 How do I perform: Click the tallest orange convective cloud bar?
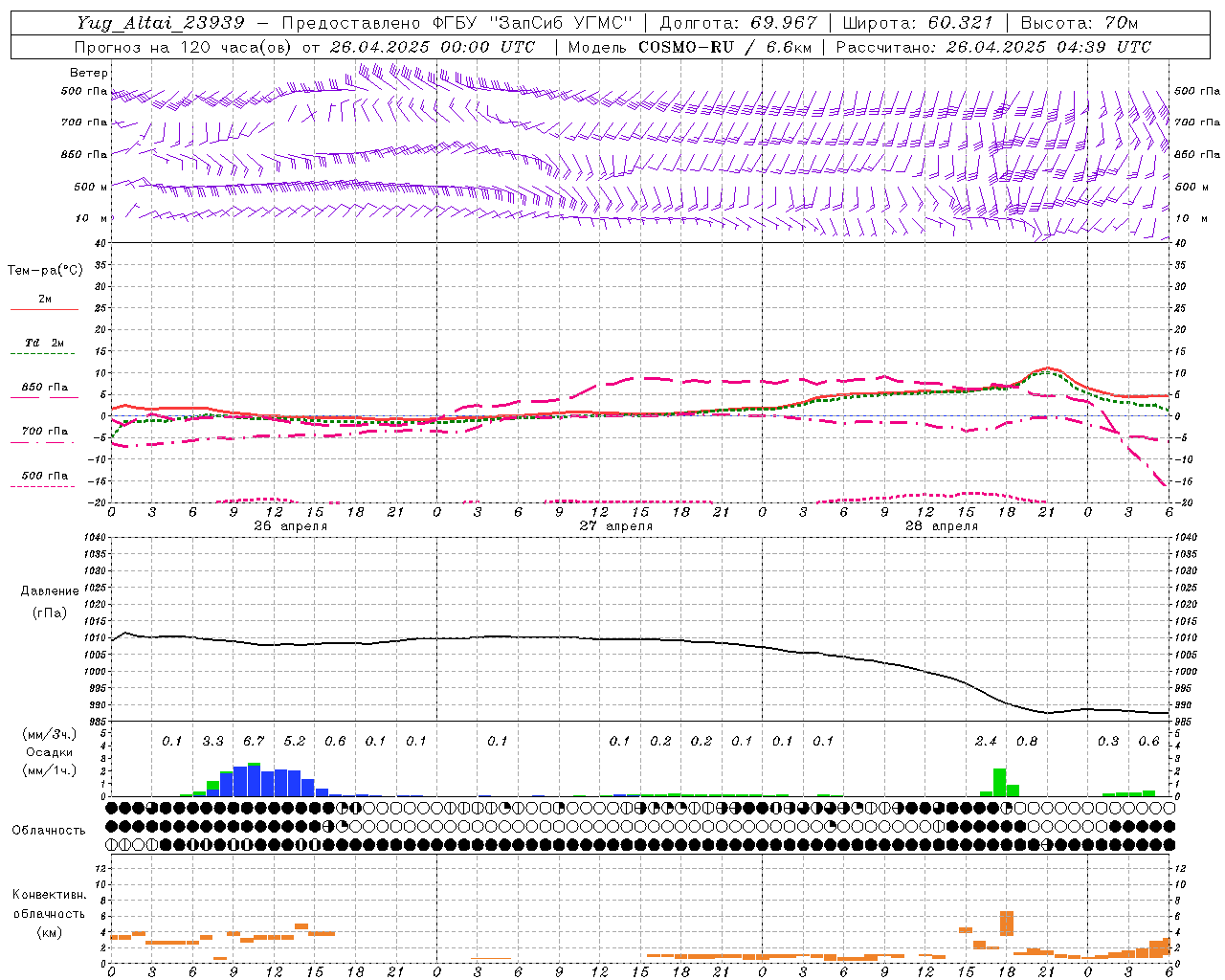pyautogui.click(x=1006, y=924)
